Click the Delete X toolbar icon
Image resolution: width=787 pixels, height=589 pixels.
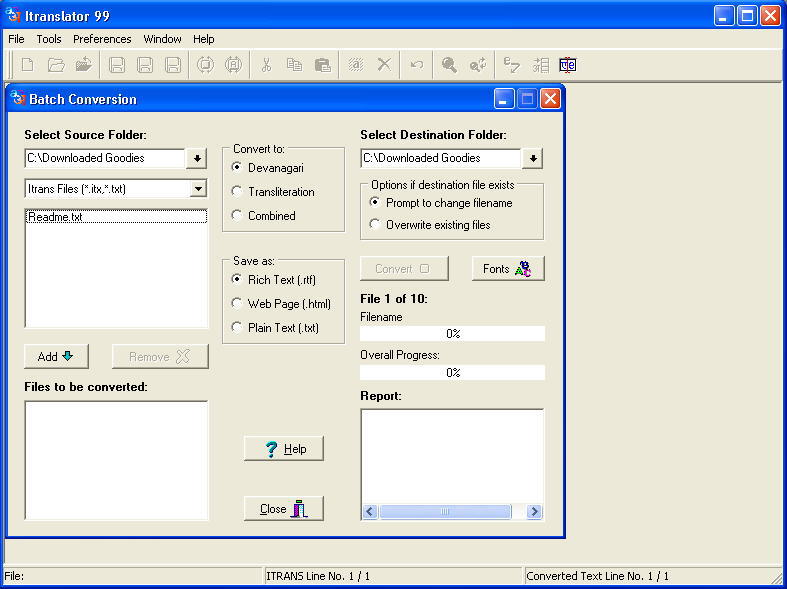pyautogui.click(x=384, y=65)
